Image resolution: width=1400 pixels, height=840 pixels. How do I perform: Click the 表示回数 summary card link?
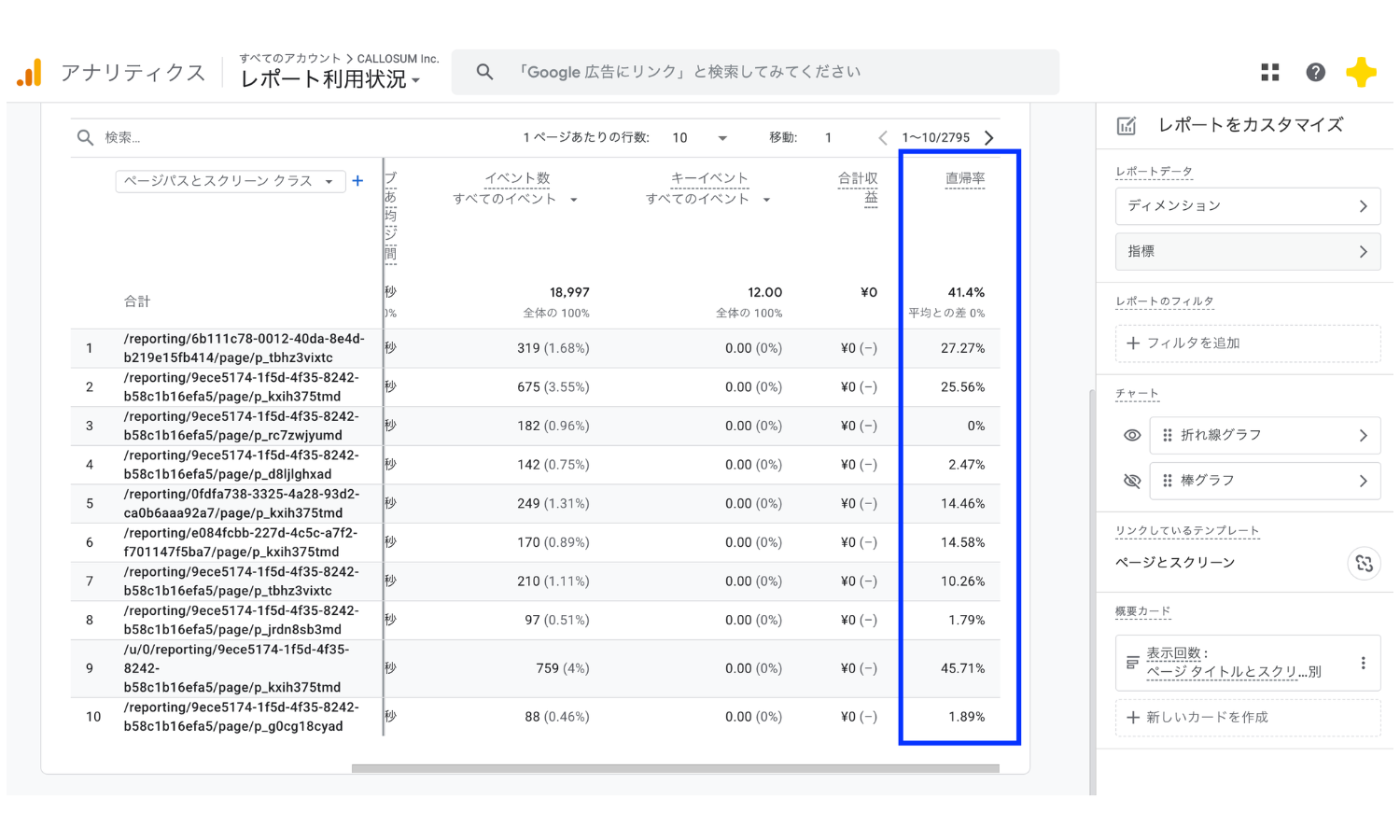pos(1233,663)
